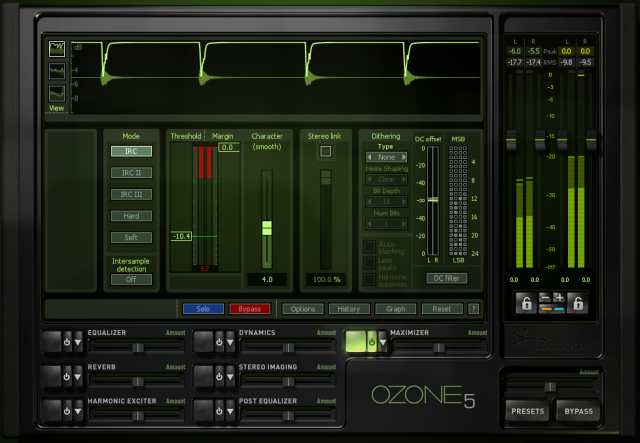Image resolution: width=640 pixels, height=443 pixels.
Task: Open the lit Maximizer module panel button
Action: click(356, 342)
